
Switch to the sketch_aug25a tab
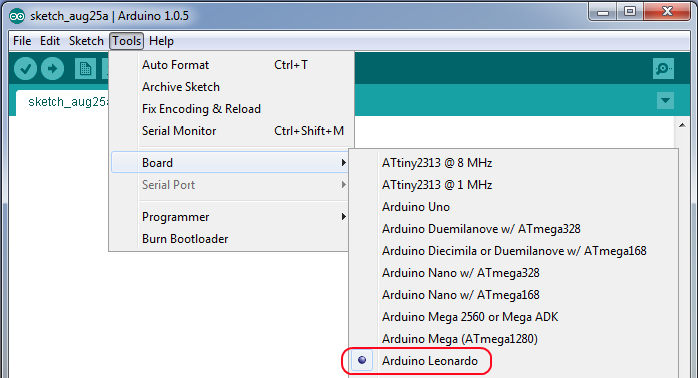[63, 102]
